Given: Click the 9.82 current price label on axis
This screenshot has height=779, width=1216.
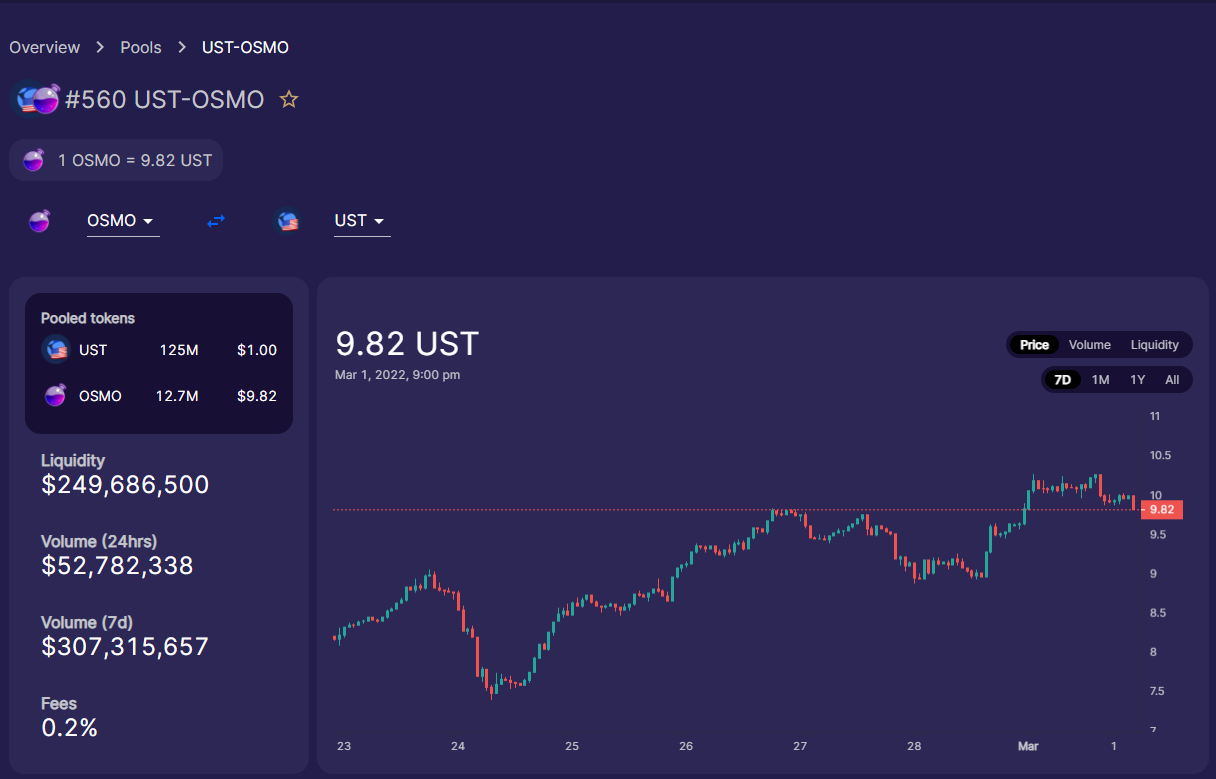Looking at the screenshot, I should coord(1161,509).
